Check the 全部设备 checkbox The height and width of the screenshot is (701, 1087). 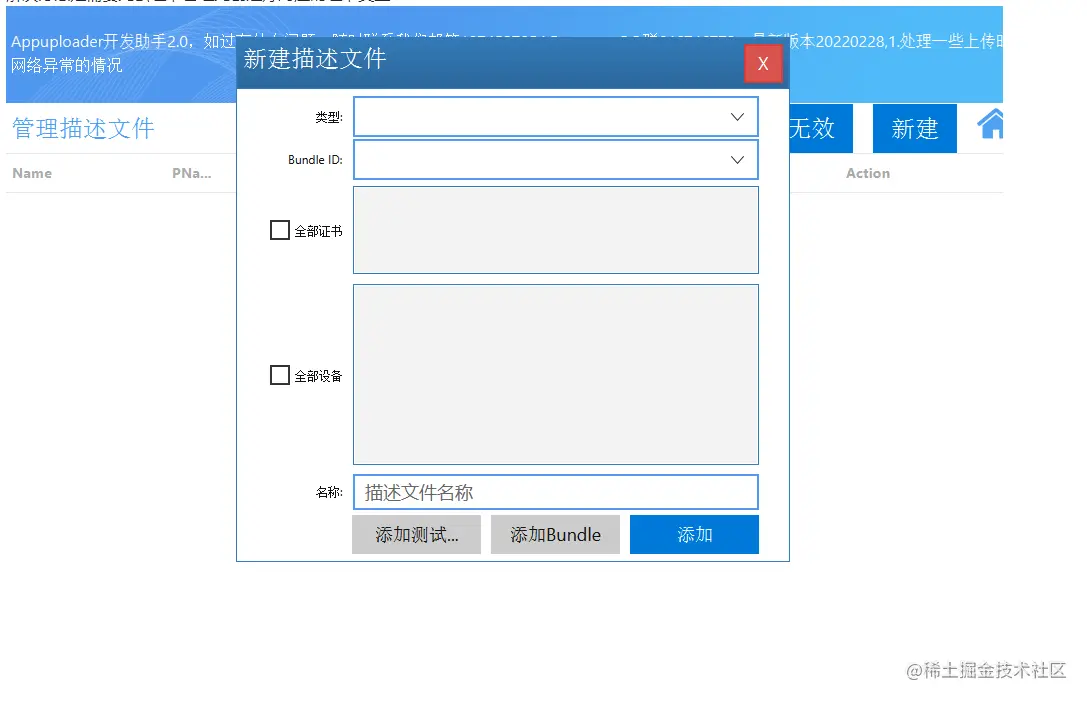coord(279,376)
